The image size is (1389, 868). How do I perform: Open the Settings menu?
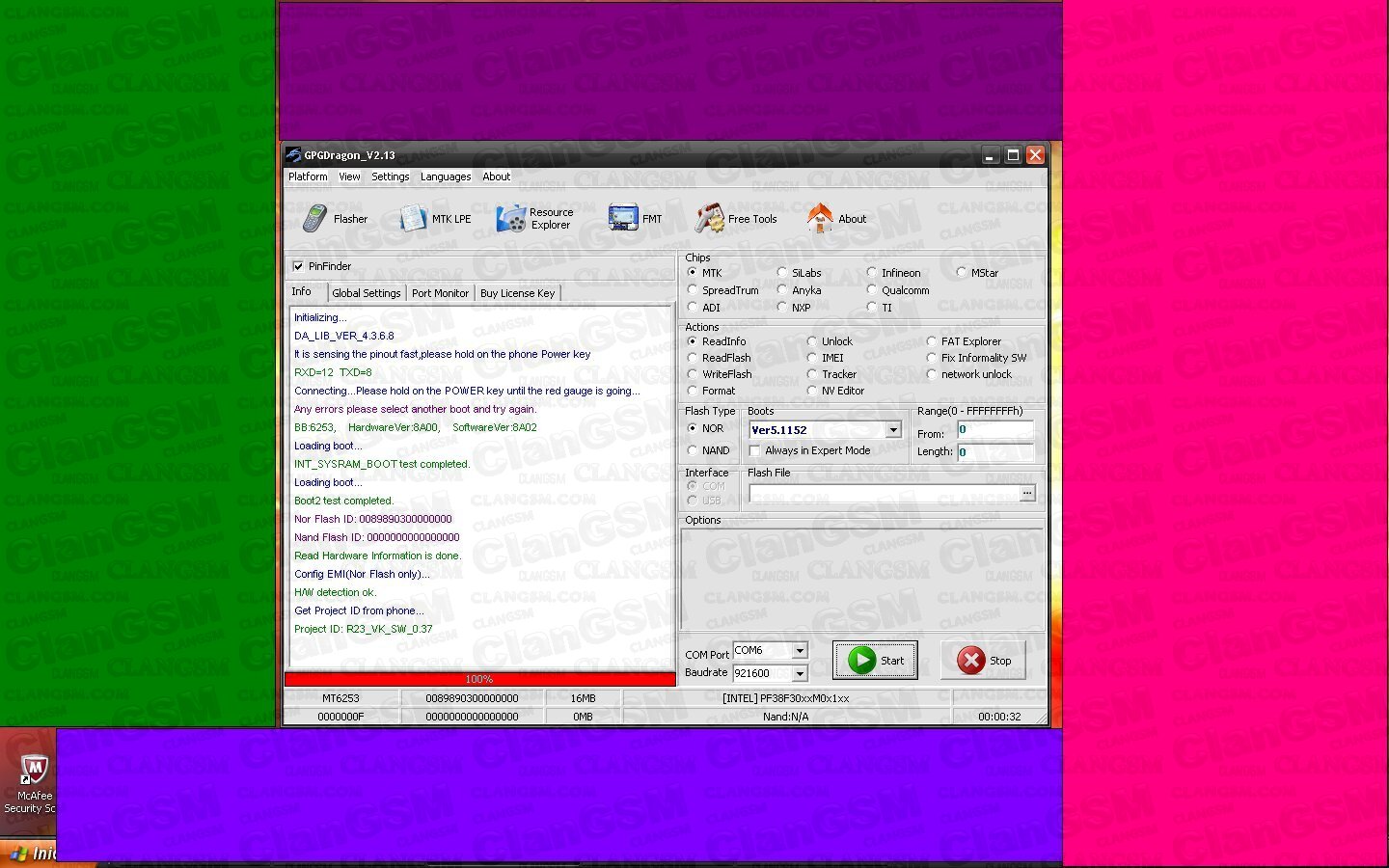391,176
